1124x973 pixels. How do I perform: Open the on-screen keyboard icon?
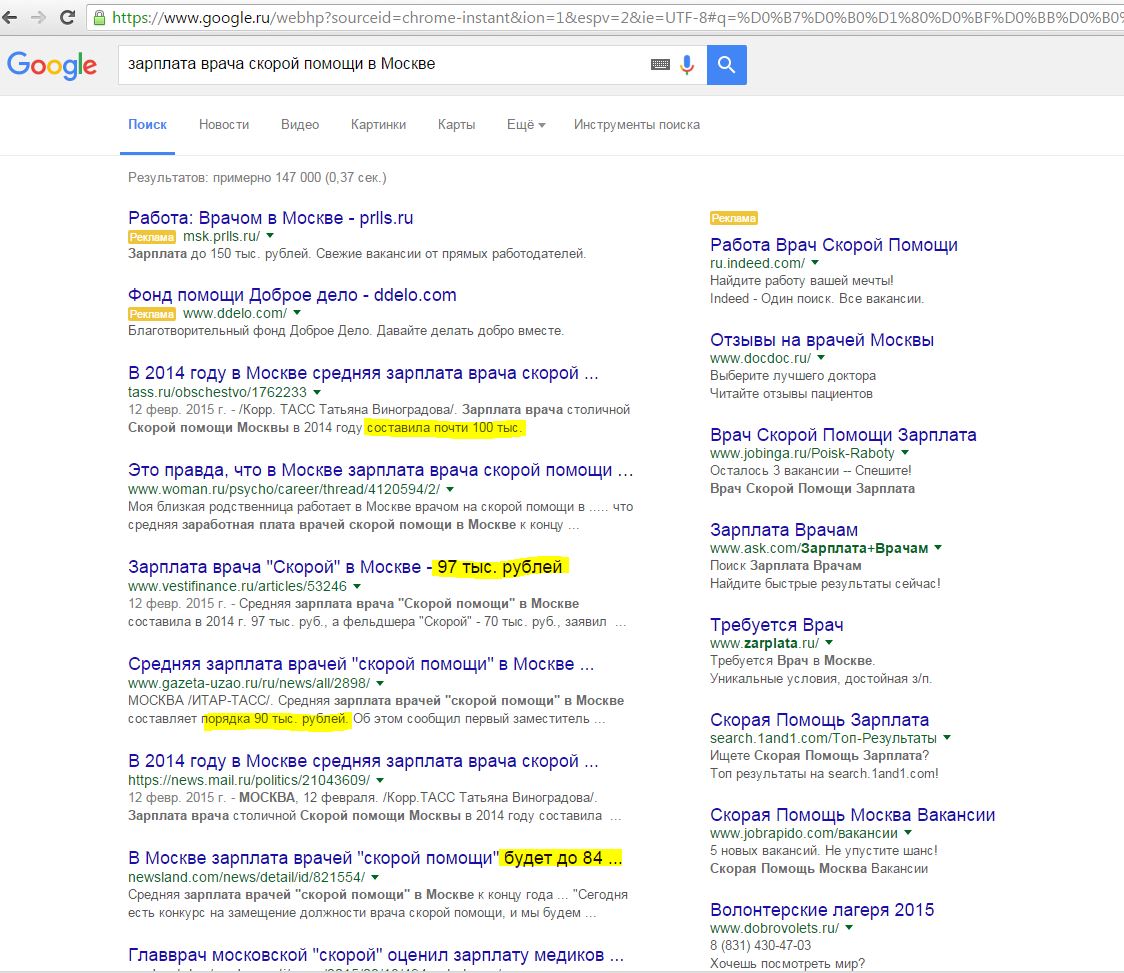coord(660,65)
